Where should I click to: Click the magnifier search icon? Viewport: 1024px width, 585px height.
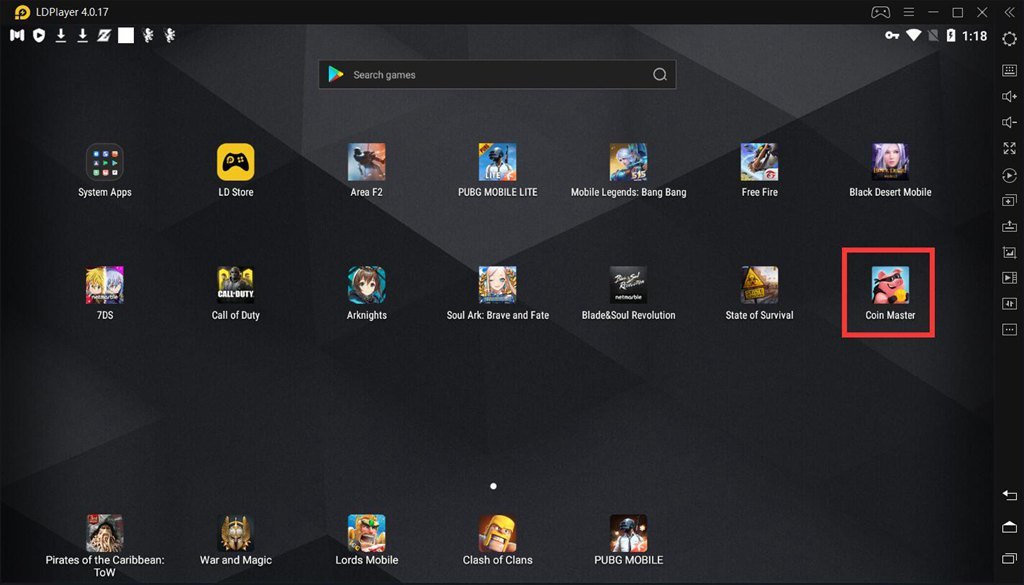coord(660,74)
